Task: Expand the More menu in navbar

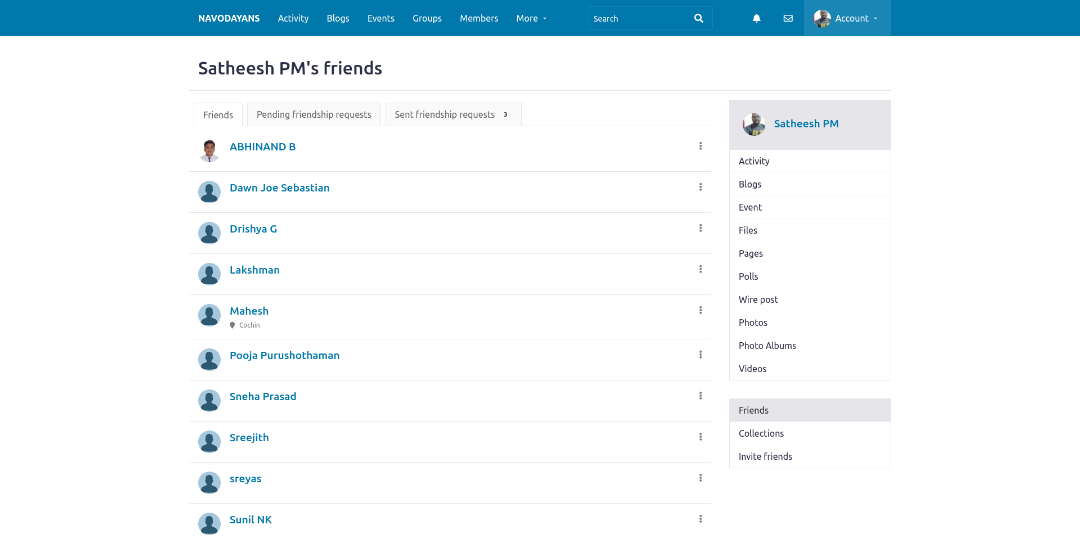Action: [531, 18]
